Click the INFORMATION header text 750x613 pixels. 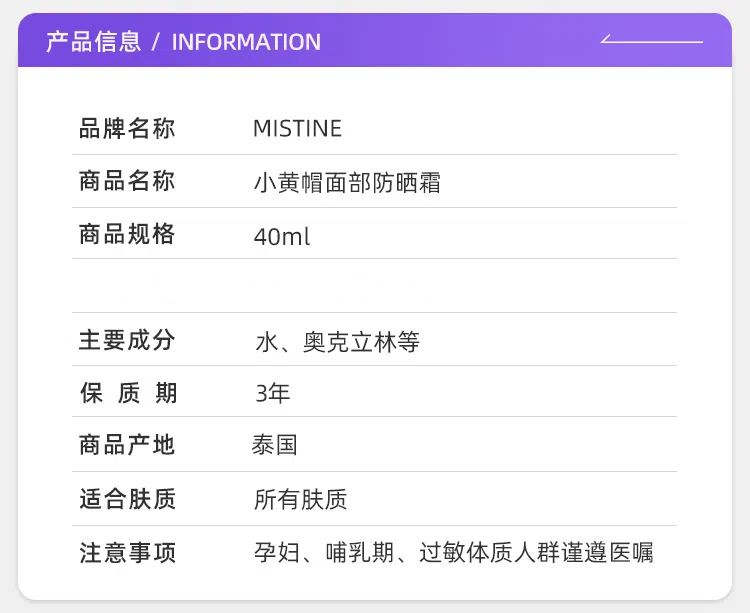[246, 42]
